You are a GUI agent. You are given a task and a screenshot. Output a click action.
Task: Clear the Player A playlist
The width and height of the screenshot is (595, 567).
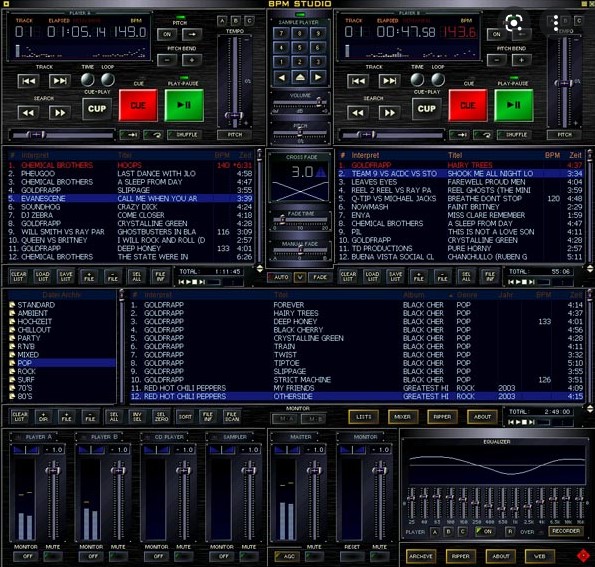click(19, 276)
